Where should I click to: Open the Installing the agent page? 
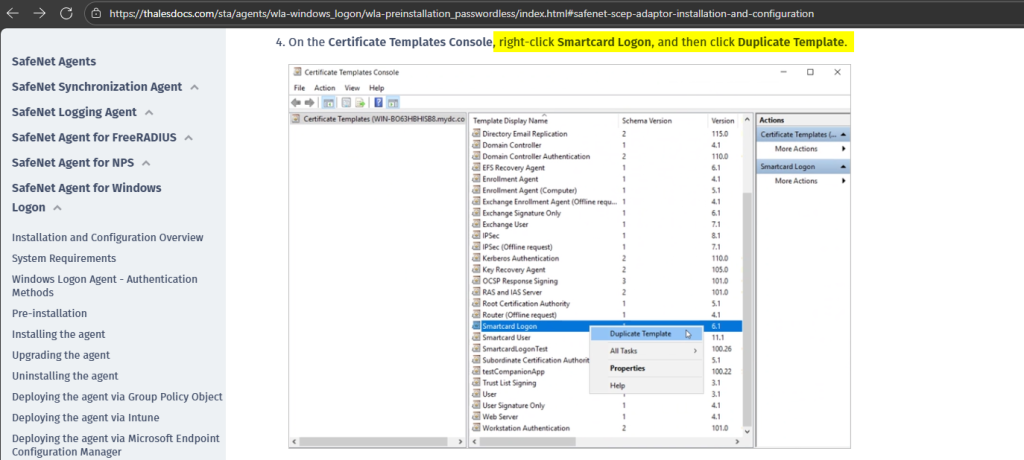(x=58, y=334)
